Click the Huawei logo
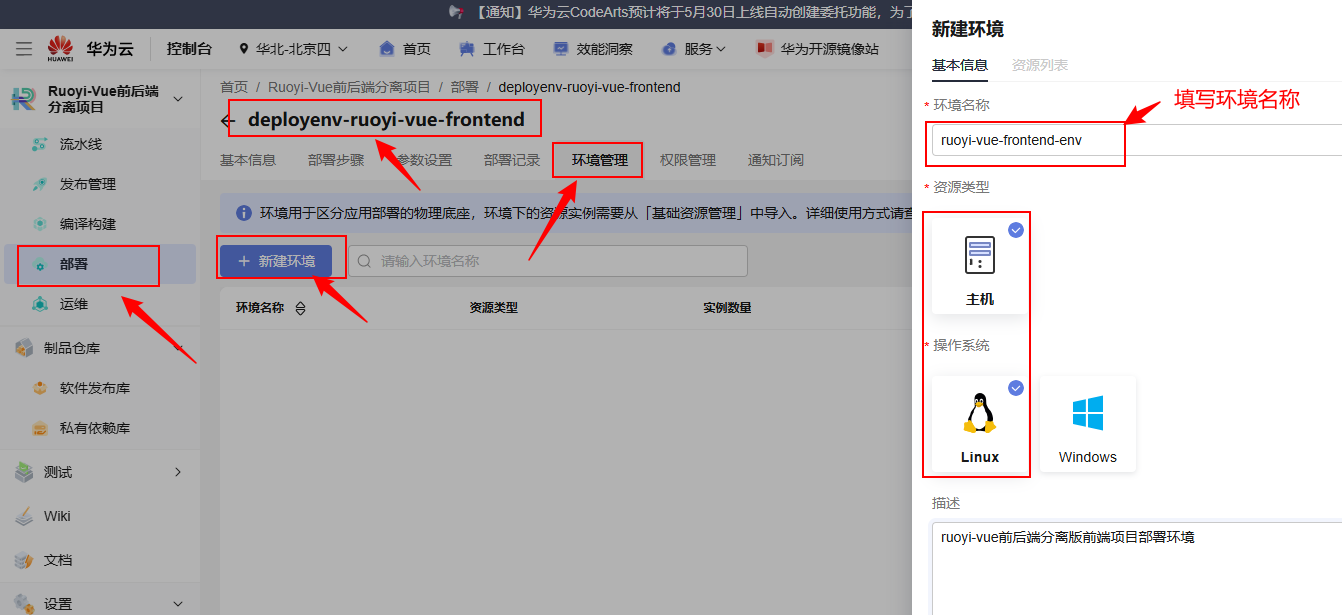 (x=61, y=48)
